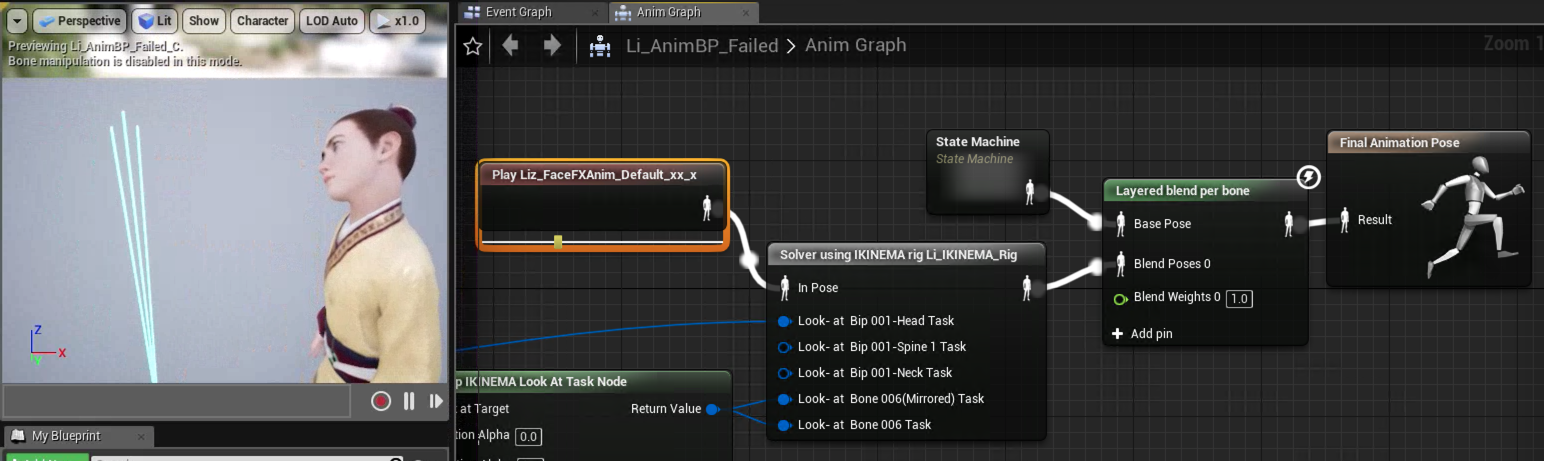Click the Anim Graph breadcrumb item

[856, 45]
